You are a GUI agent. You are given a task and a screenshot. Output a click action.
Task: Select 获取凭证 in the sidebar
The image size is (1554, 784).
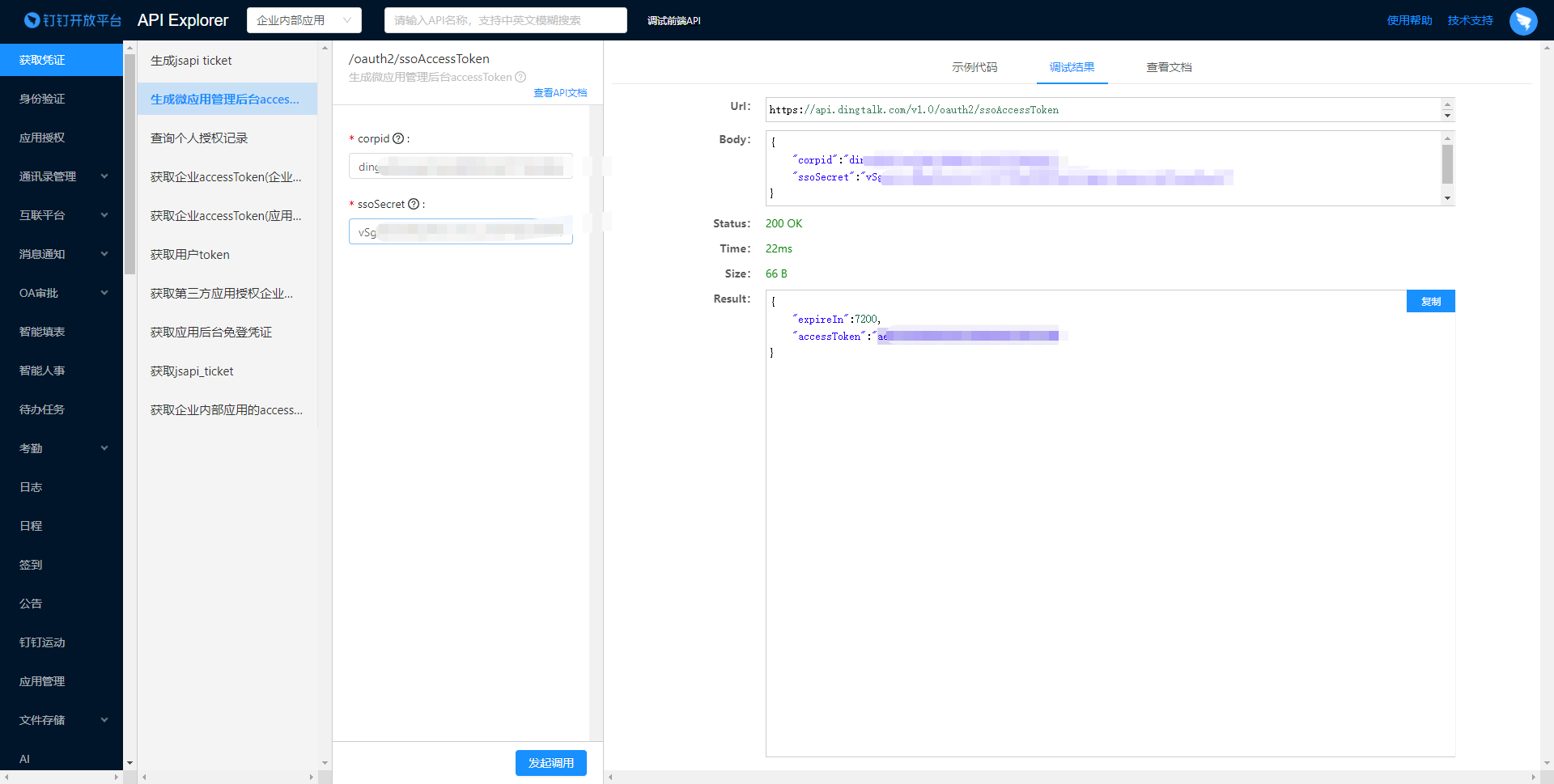pos(62,60)
